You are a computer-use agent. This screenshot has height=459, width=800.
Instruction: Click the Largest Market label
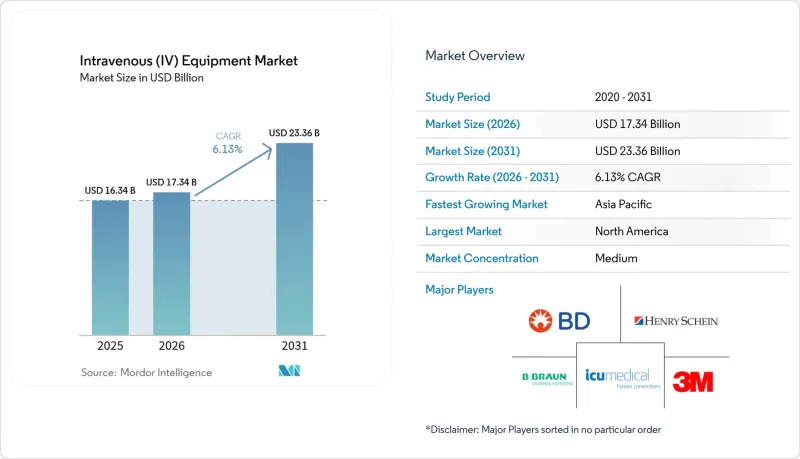(463, 232)
